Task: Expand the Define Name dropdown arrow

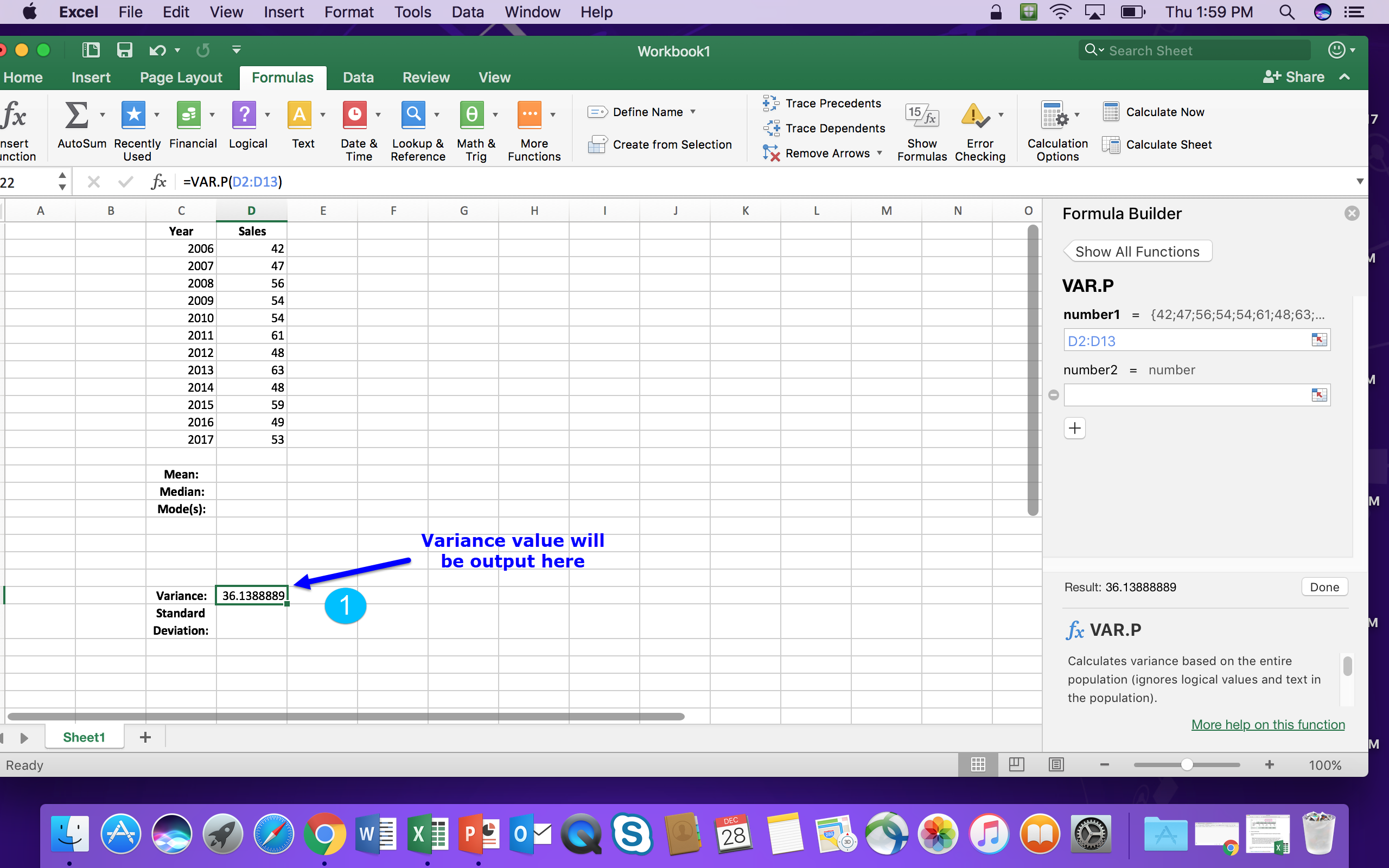Action: pyautogui.click(x=693, y=112)
